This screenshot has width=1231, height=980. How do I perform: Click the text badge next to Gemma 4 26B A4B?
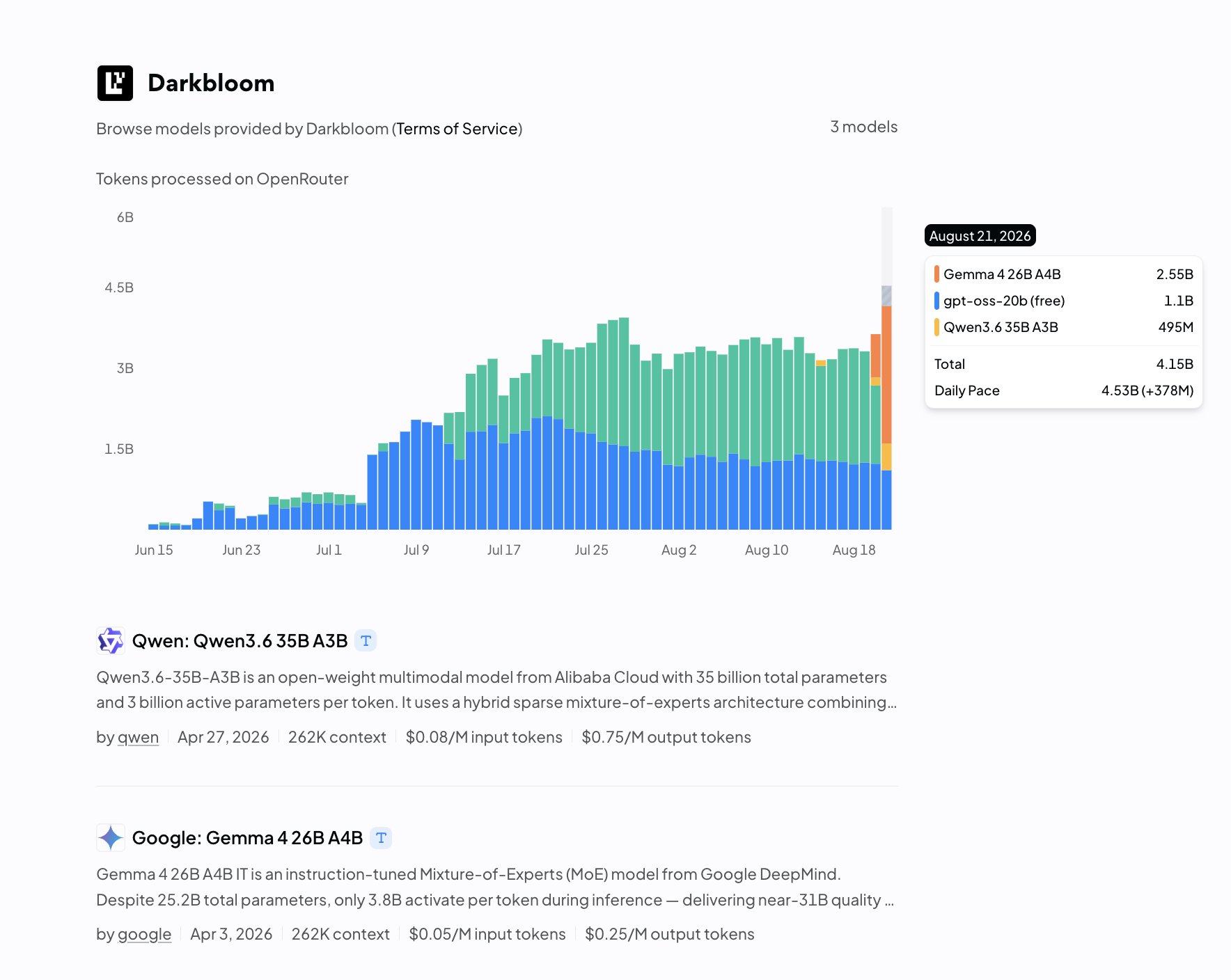click(381, 837)
